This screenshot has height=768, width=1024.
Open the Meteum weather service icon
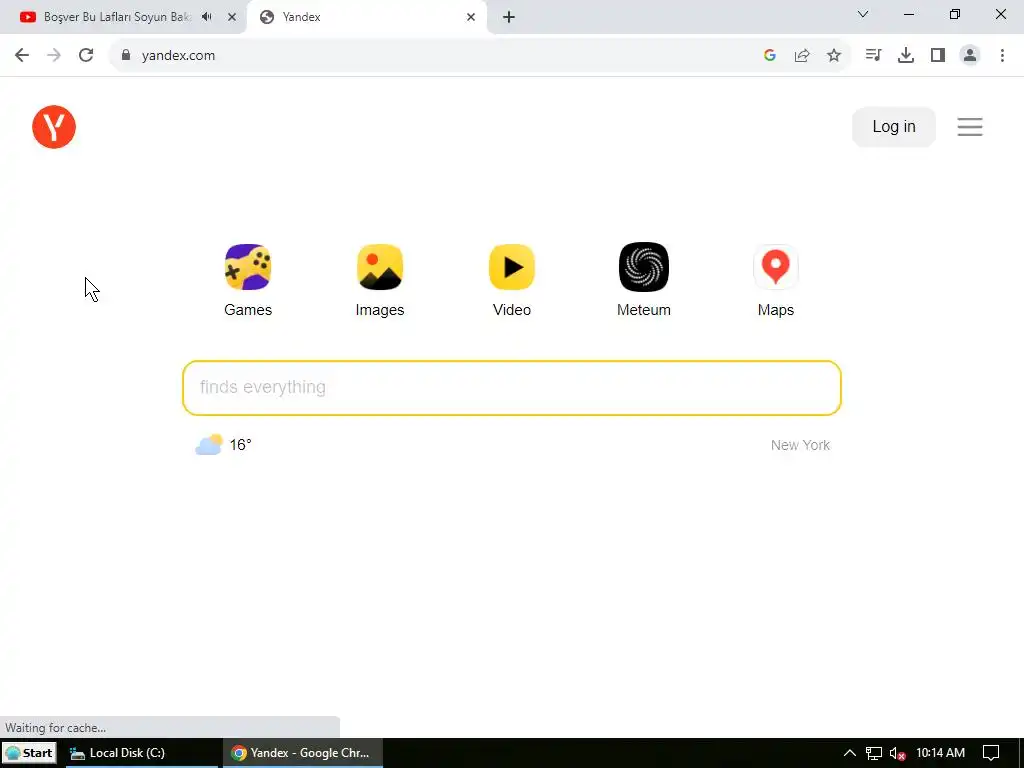(643, 267)
